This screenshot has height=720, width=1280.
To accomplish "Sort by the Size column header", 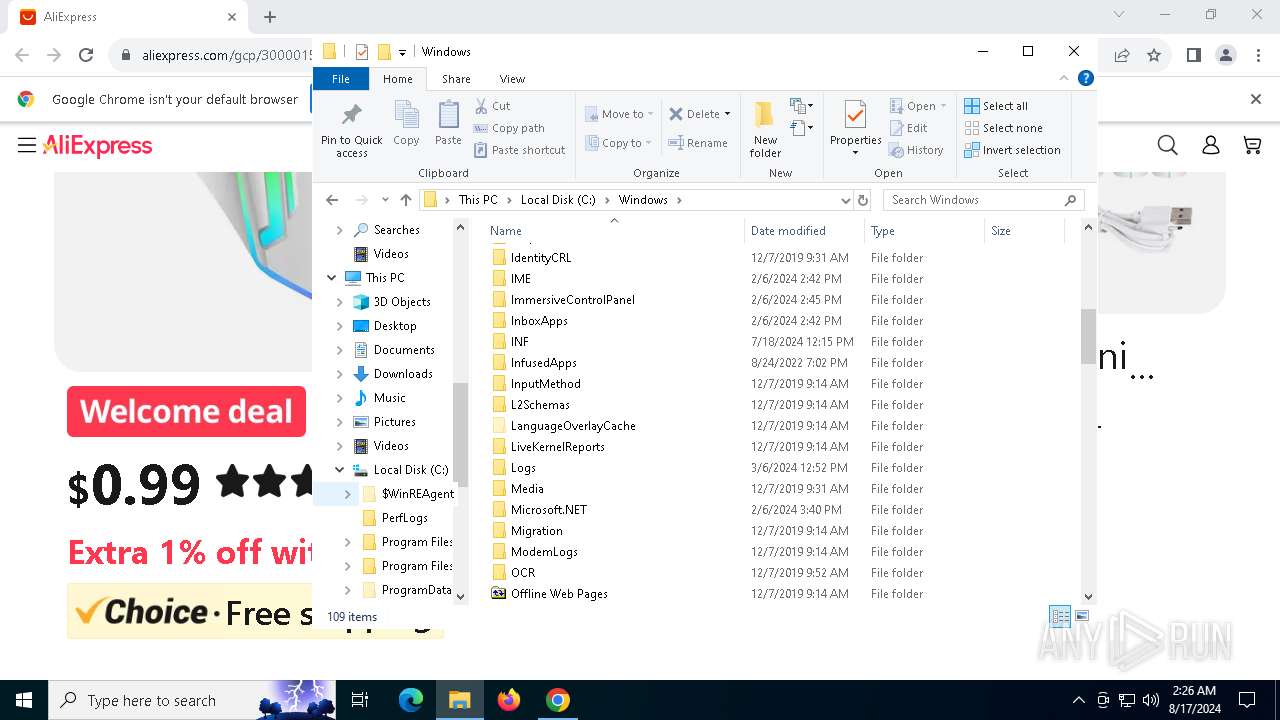I will [1024, 231].
